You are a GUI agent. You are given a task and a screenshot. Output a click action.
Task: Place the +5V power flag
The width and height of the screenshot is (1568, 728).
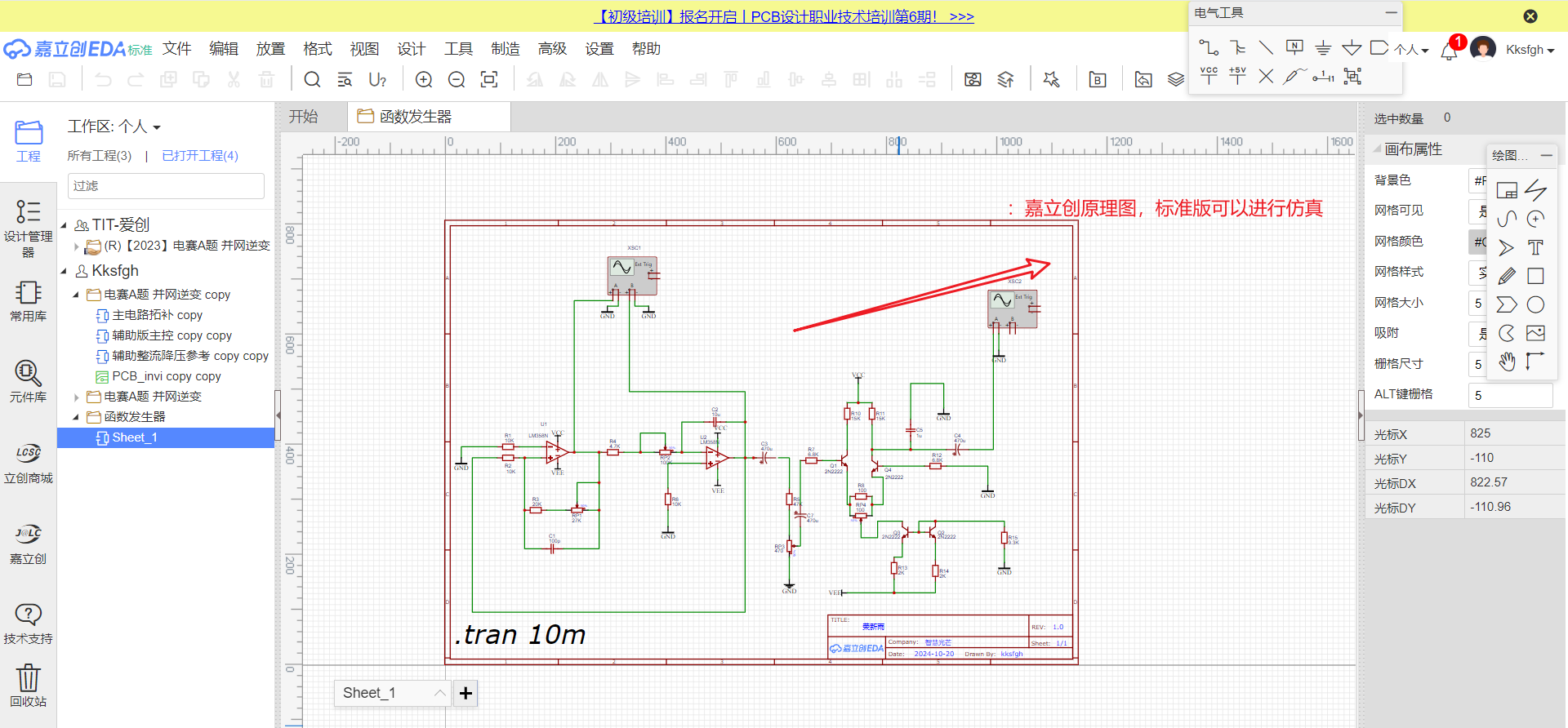[x=1238, y=76]
